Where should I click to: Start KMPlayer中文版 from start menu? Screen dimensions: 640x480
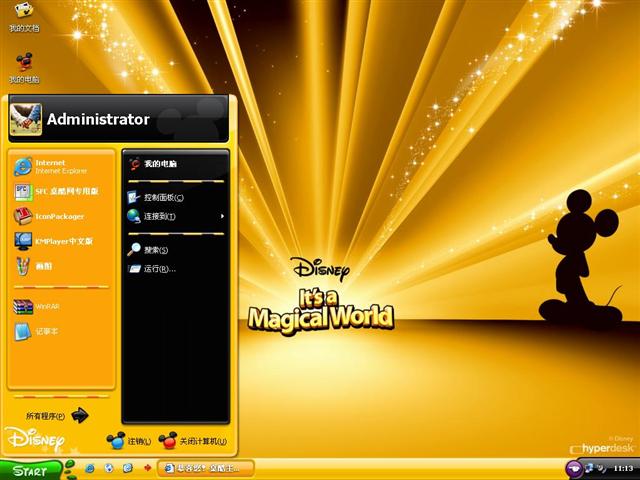tap(61, 241)
